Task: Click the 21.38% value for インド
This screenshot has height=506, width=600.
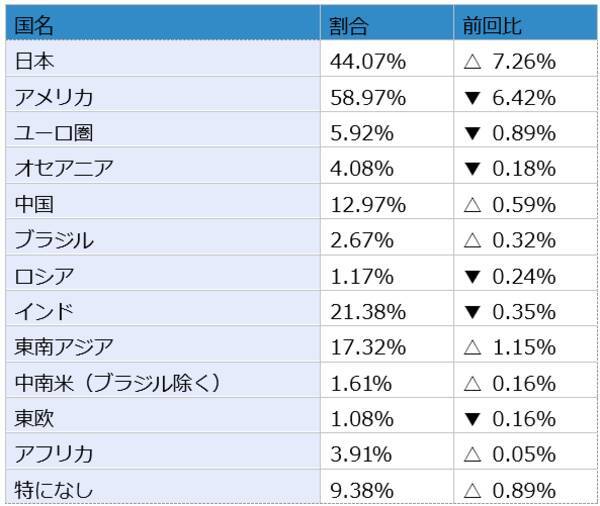Action: click(x=367, y=312)
